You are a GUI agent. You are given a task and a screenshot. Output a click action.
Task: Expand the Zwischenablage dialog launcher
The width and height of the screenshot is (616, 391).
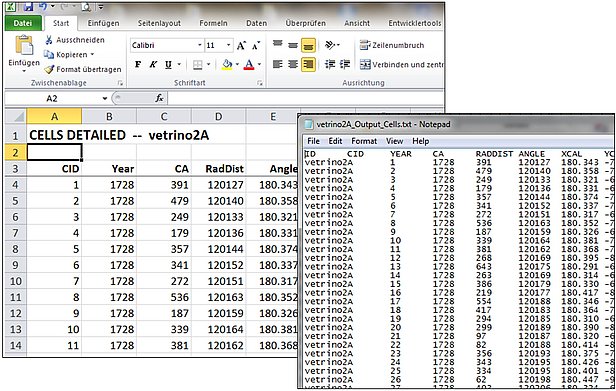click(121, 83)
